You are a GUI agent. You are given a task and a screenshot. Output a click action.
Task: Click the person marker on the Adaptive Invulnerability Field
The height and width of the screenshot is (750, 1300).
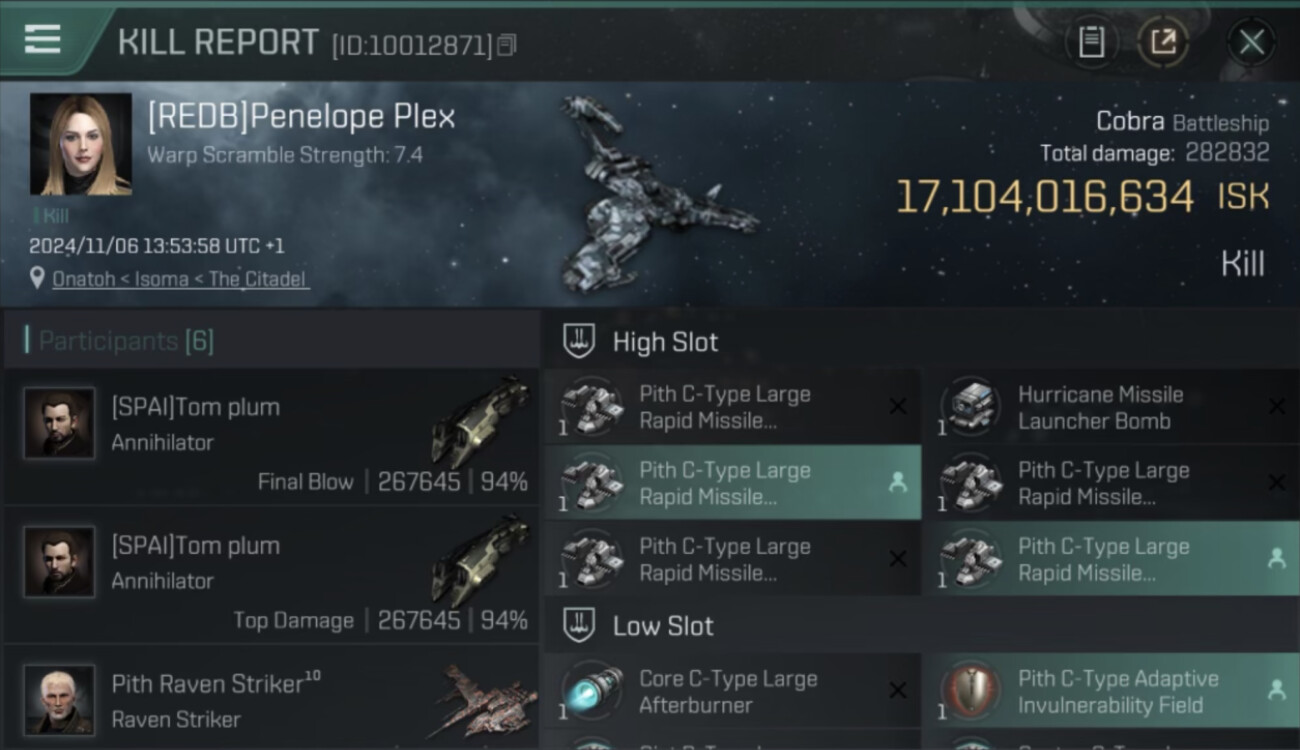coord(1276,689)
